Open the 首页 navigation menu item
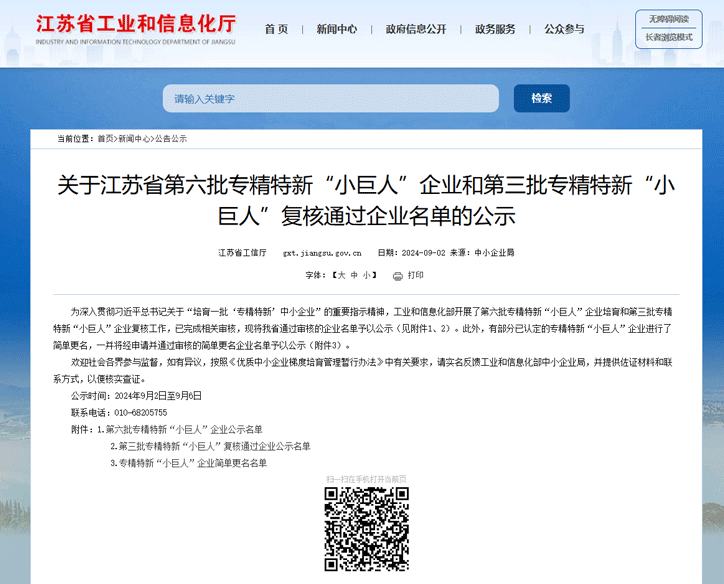This screenshot has width=724, height=584. pyautogui.click(x=276, y=29)
